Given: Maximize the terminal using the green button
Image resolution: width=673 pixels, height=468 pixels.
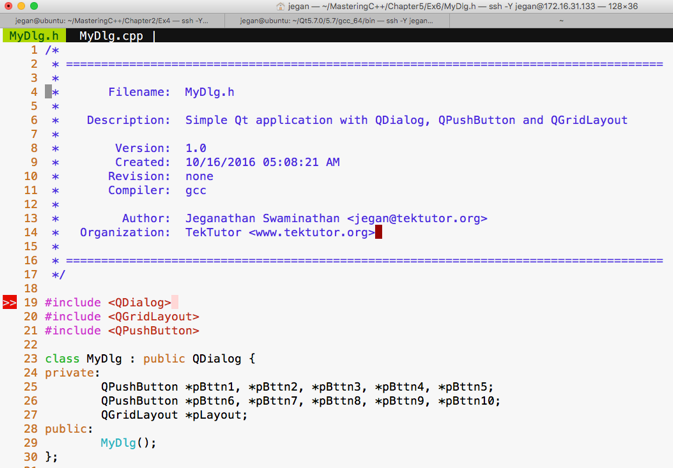Looking at the screenshot, I should 34,6.
